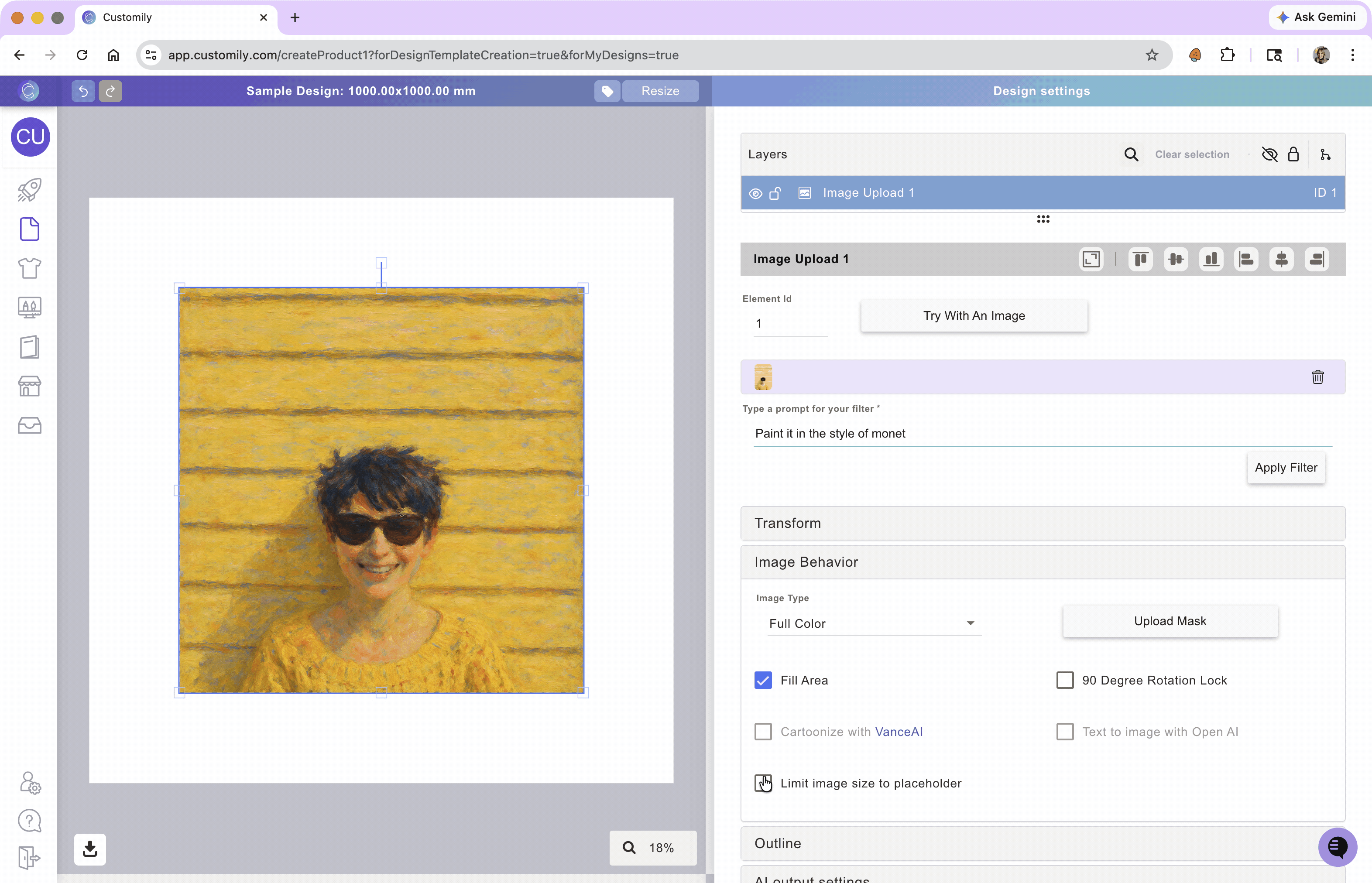Image resolution: width=1372 pixels, height=883 pixels.
Task: Open the fonts monitor sidebar icon
Action: pyautogui.click(x=29, y=307)
